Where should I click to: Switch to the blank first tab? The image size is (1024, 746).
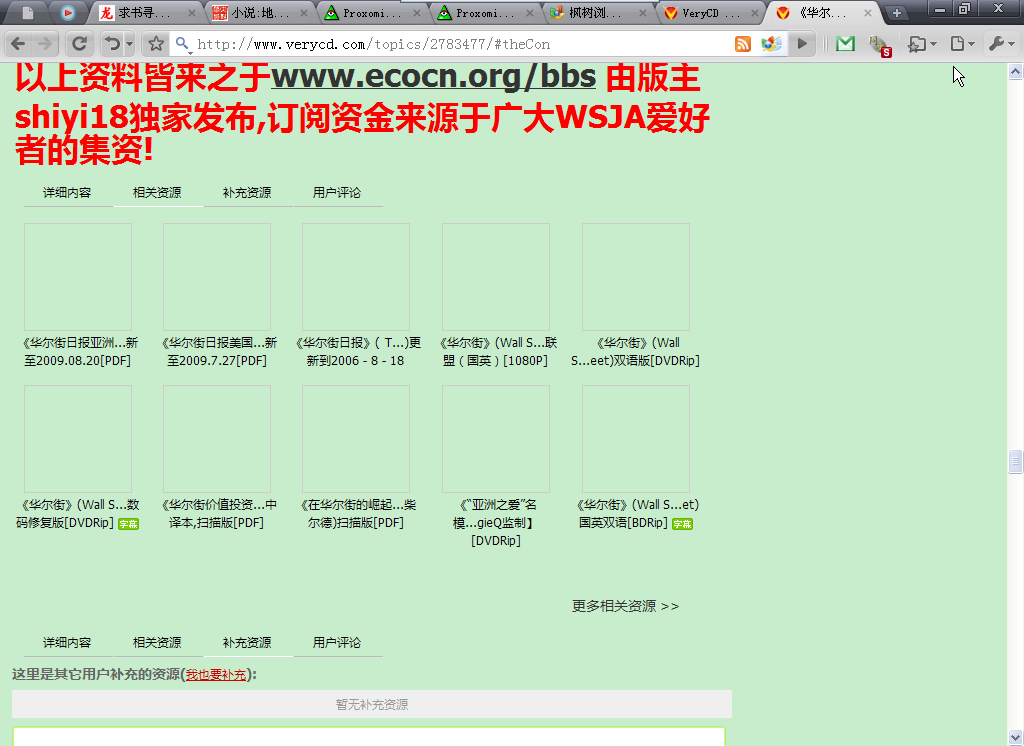coord(27,12)
